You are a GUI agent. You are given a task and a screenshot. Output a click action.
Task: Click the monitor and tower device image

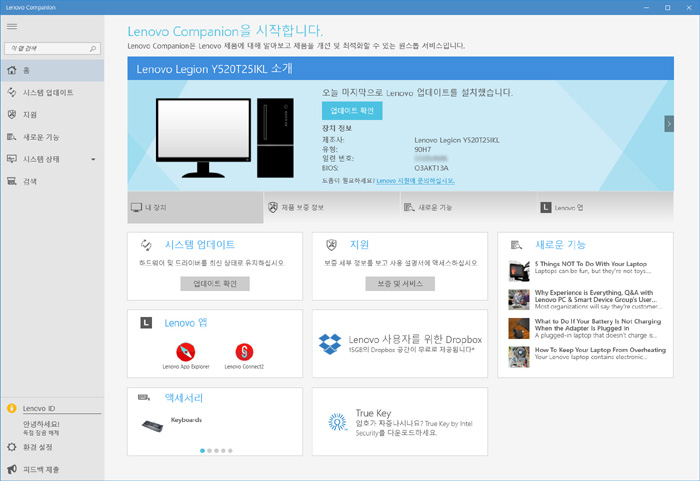[x=225, y=138]
